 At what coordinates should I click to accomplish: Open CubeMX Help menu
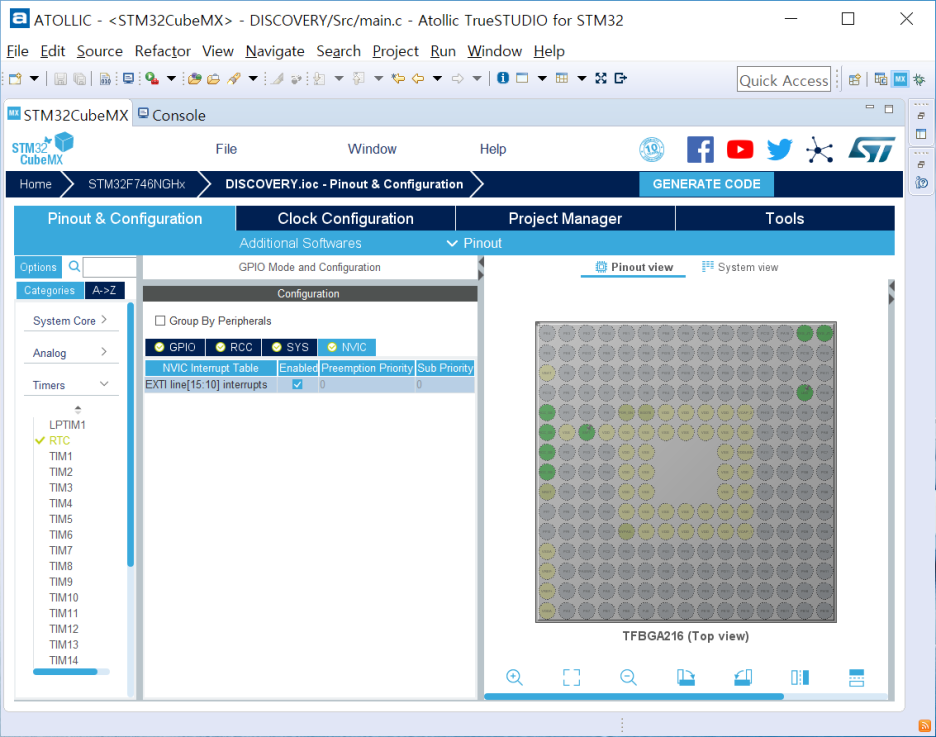pos(493,149)
